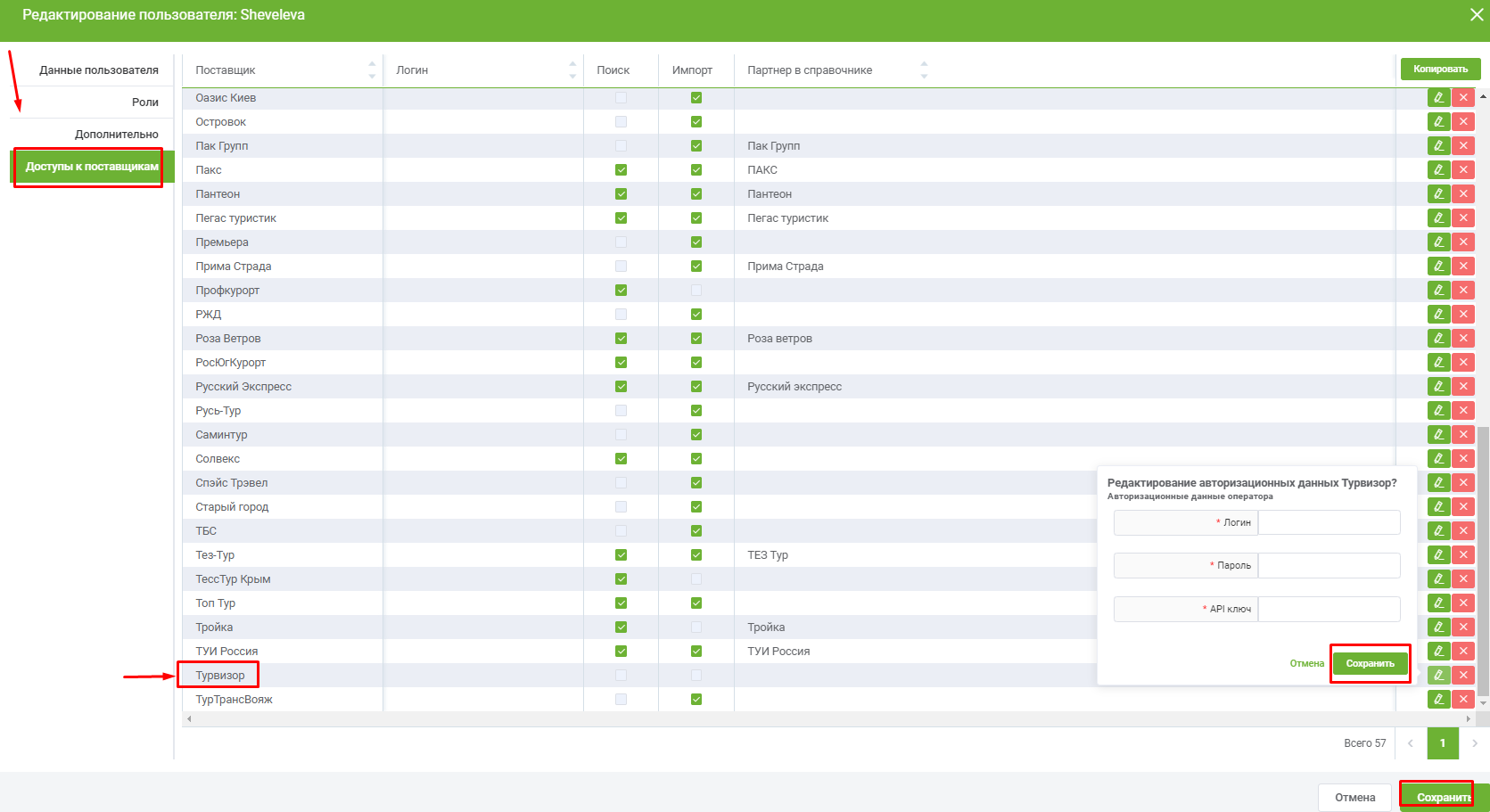Select the Тез-Тур supplier name
Screen dimensions: 1490x812
[x=215, y=555]
